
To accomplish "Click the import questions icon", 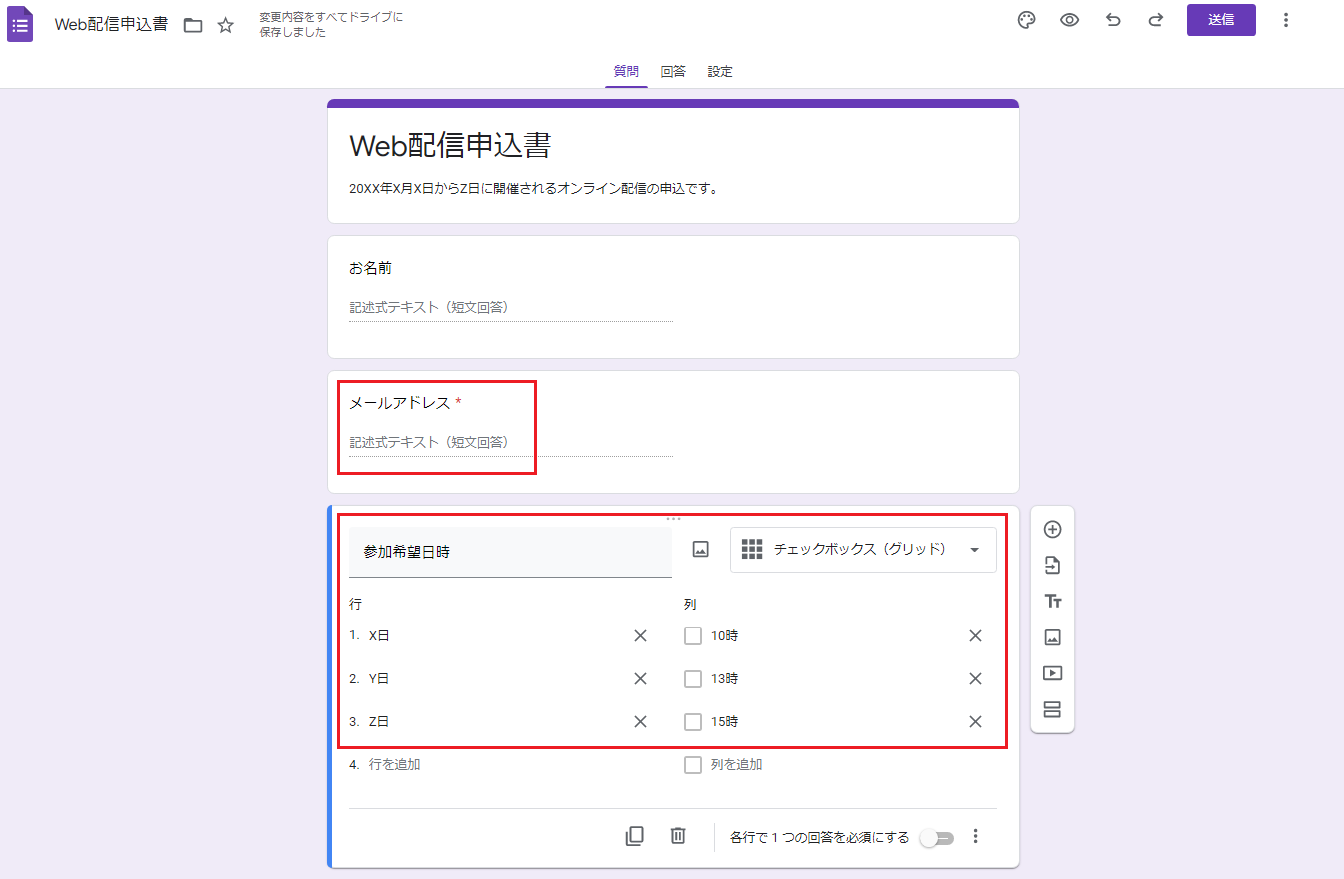I will point(1052,566).
